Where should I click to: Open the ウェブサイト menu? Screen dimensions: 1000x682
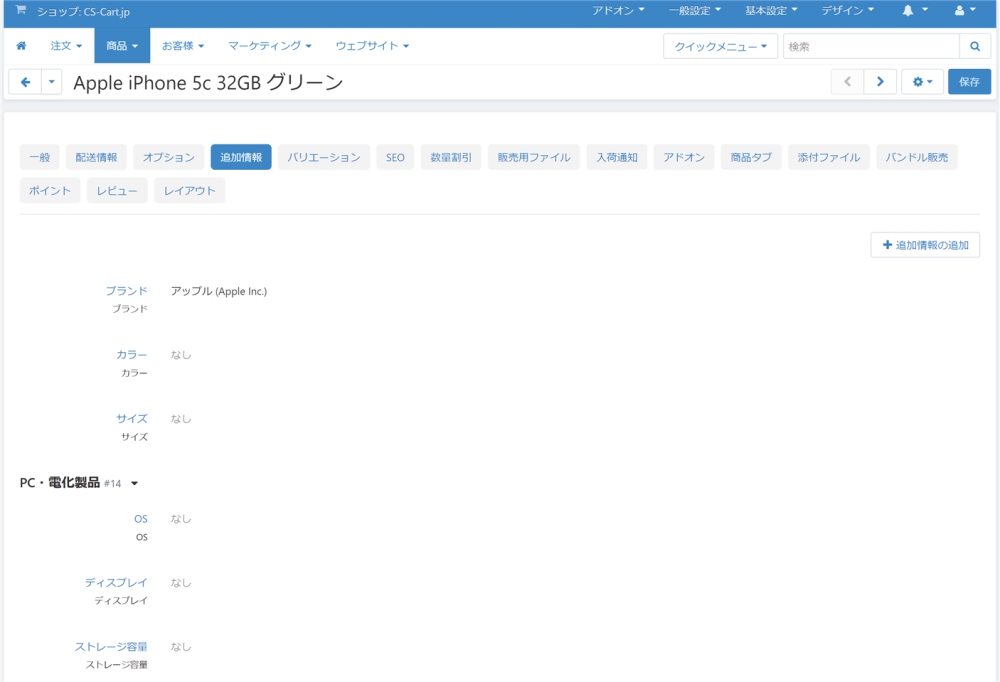click(372, 46)
